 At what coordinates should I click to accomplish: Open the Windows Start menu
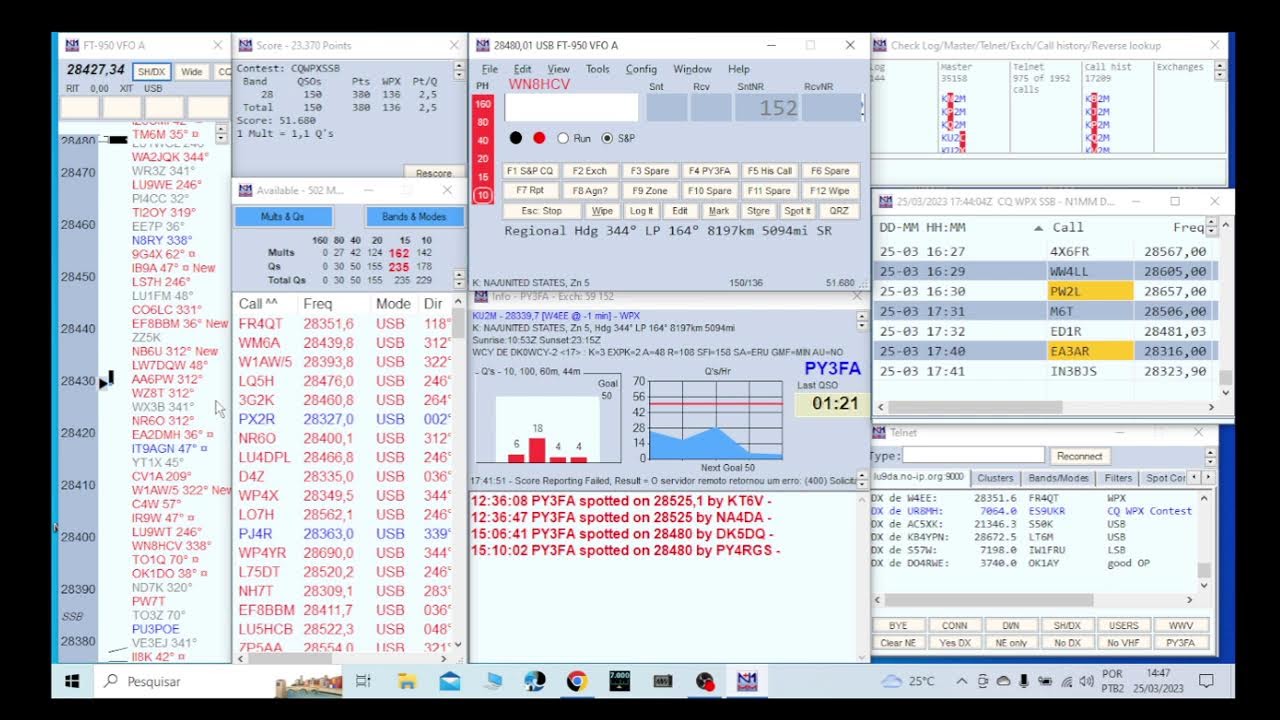[72, 681]
